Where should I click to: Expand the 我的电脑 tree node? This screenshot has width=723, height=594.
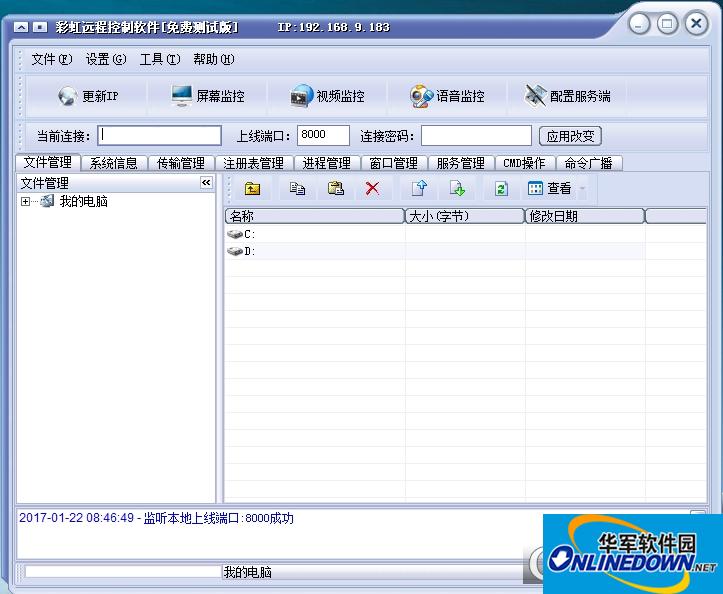(25, 202)
